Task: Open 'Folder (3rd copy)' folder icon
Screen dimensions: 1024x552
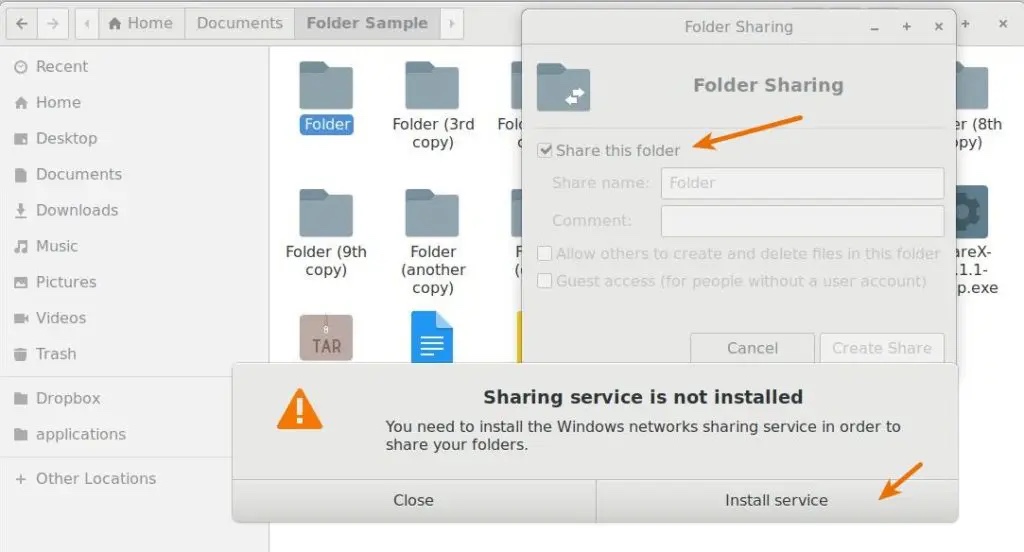Action: pos(432,87)
